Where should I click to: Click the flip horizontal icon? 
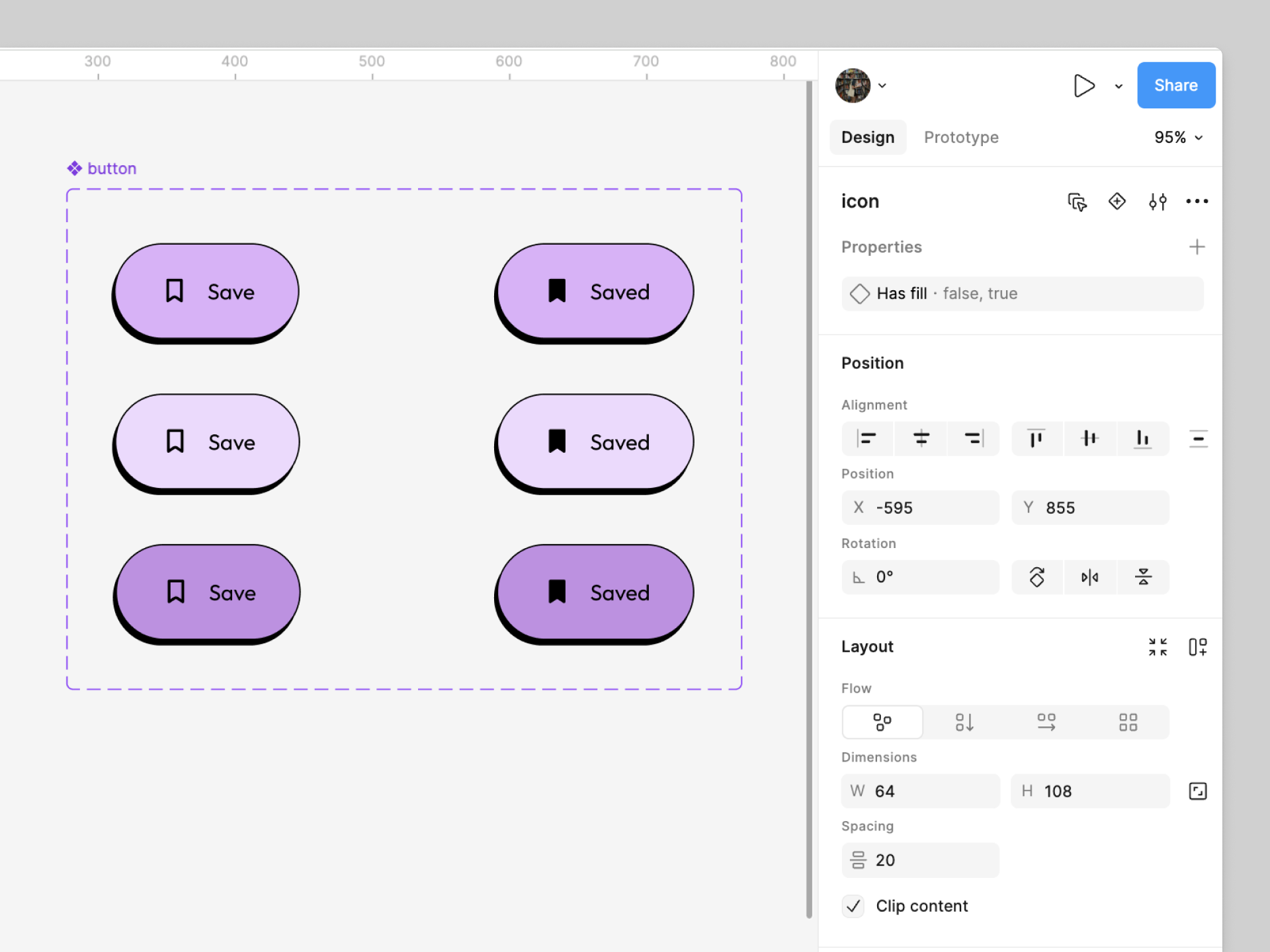click(1089, 577)
